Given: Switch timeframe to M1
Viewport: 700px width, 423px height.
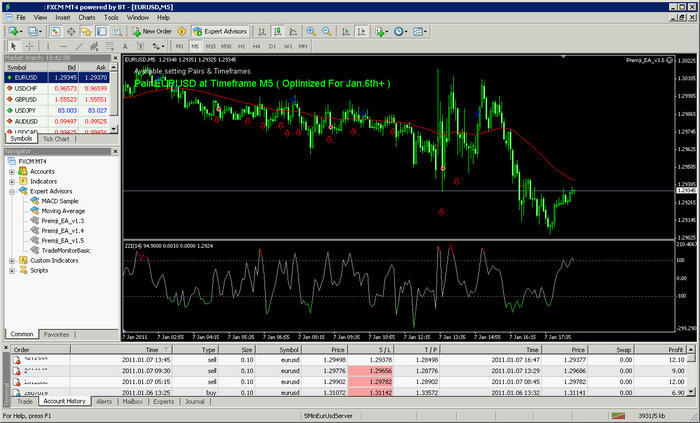Looking at the screenshot, I should pyautogui.click(x=179, y=46).
